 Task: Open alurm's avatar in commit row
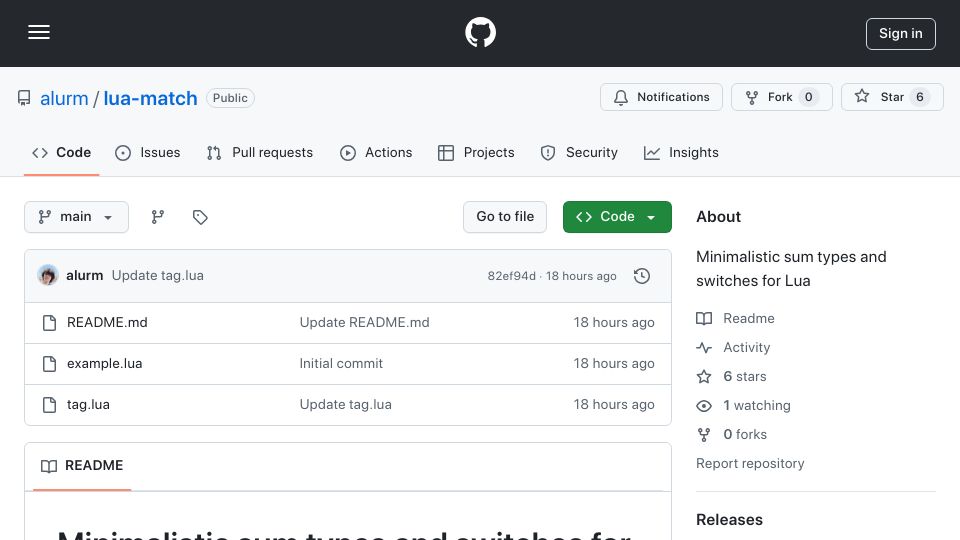(x=48, y=276)
